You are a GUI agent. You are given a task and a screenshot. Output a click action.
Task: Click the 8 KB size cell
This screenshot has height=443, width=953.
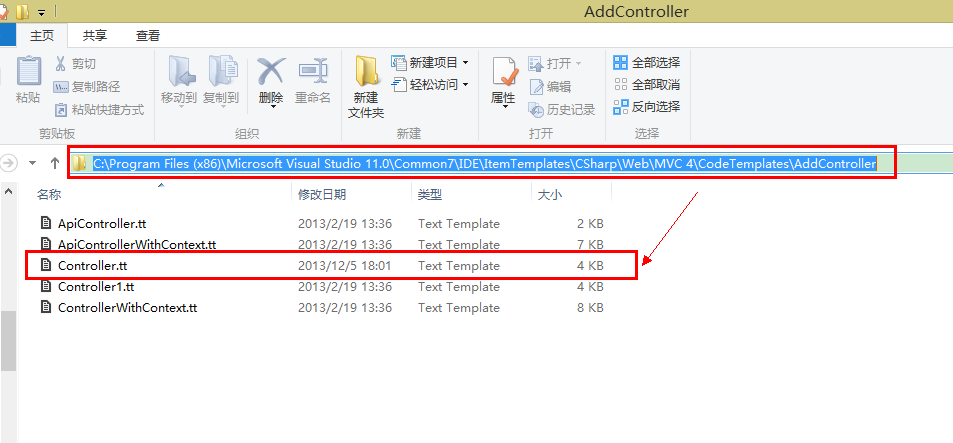tap(590, 307)
